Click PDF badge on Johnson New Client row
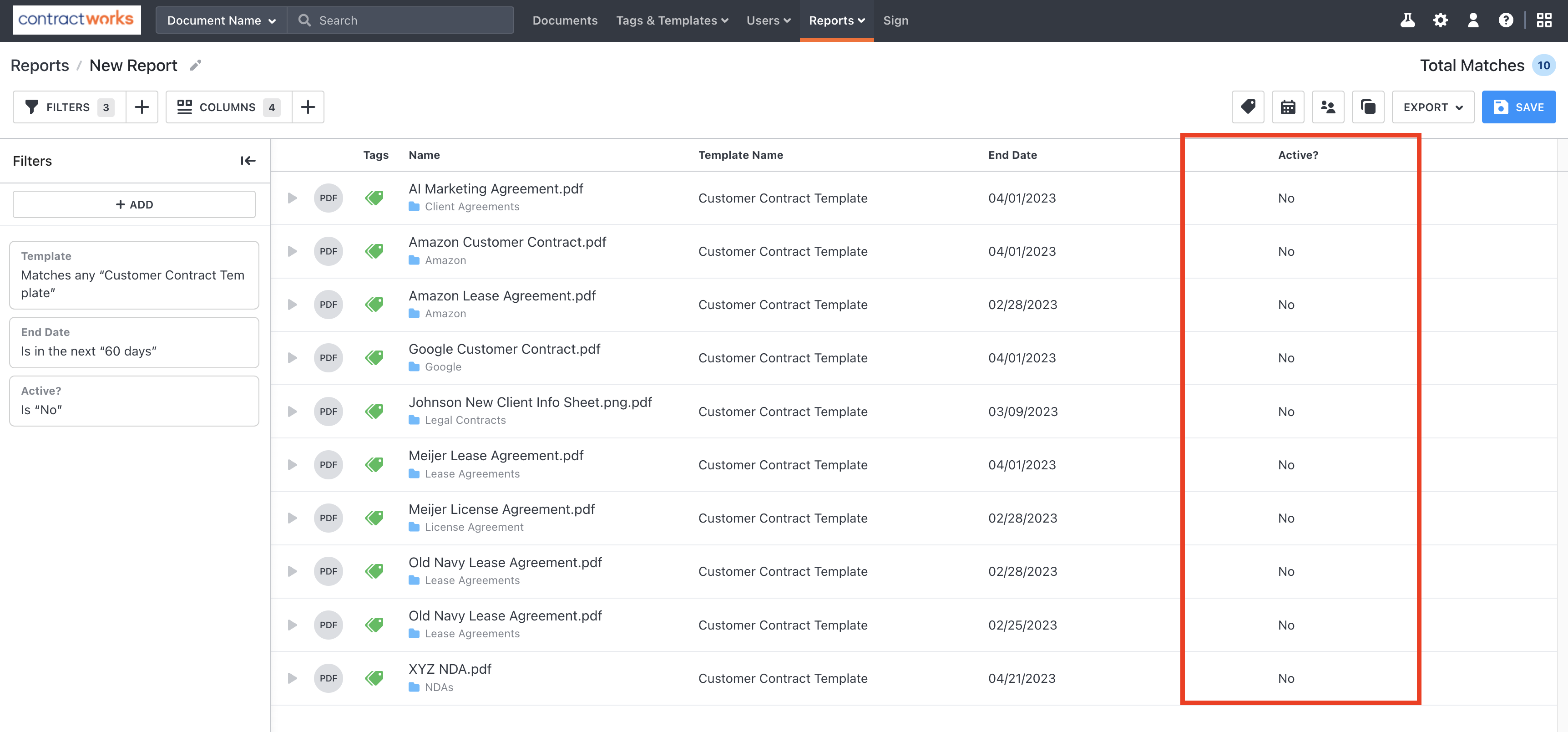Screen dimensions: 1568x732 tap(329, 411)
